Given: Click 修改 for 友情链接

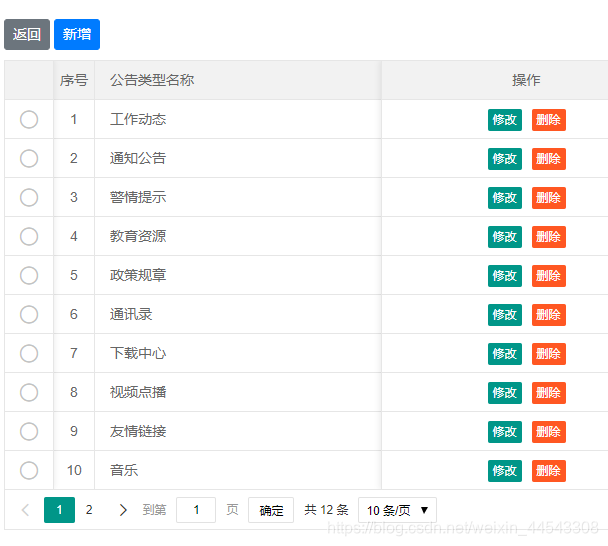Looking at the screenshot, I should tap(505, 432).
